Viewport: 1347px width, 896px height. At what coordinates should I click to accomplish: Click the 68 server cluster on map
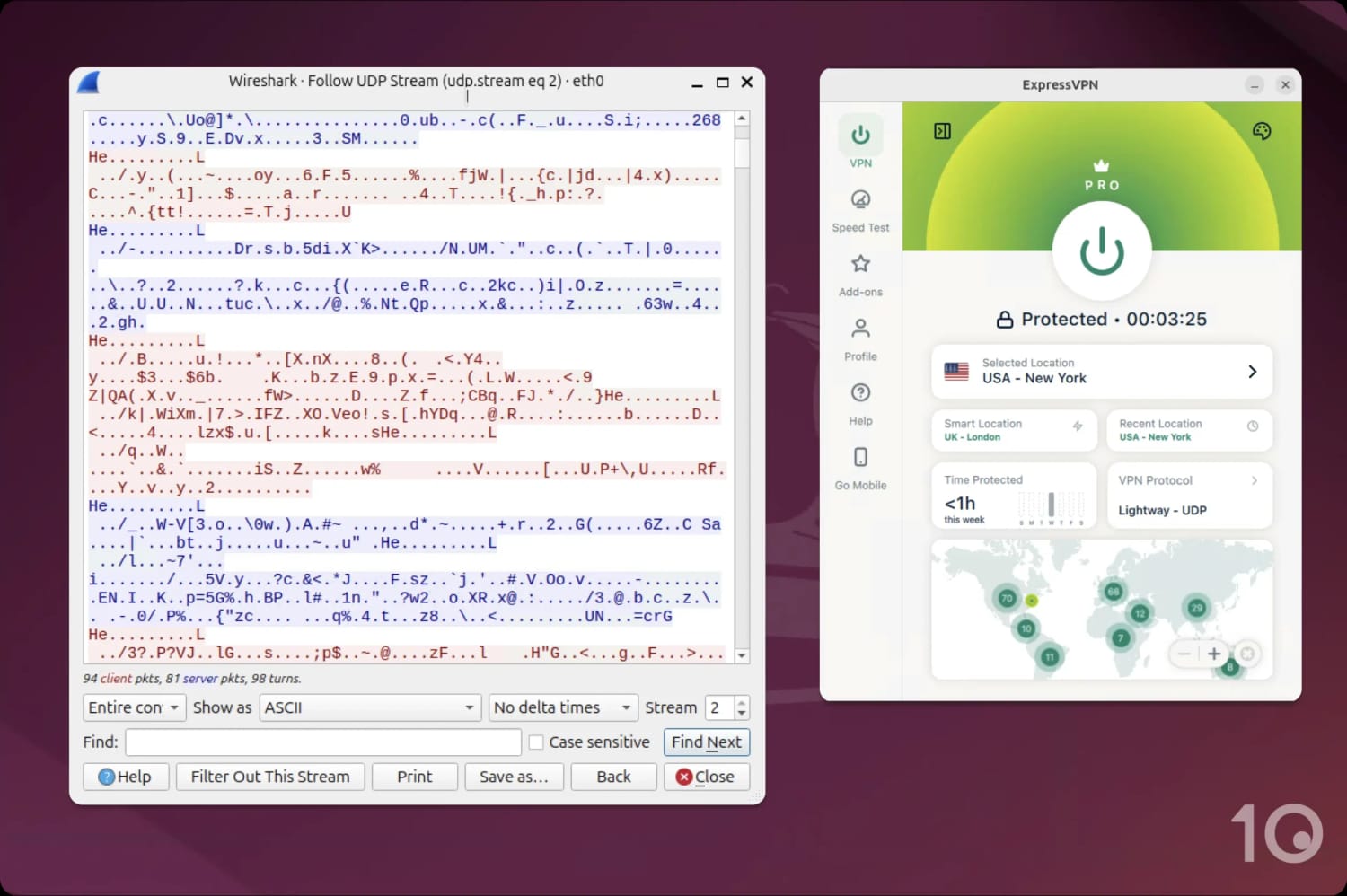pos(1113,591)
